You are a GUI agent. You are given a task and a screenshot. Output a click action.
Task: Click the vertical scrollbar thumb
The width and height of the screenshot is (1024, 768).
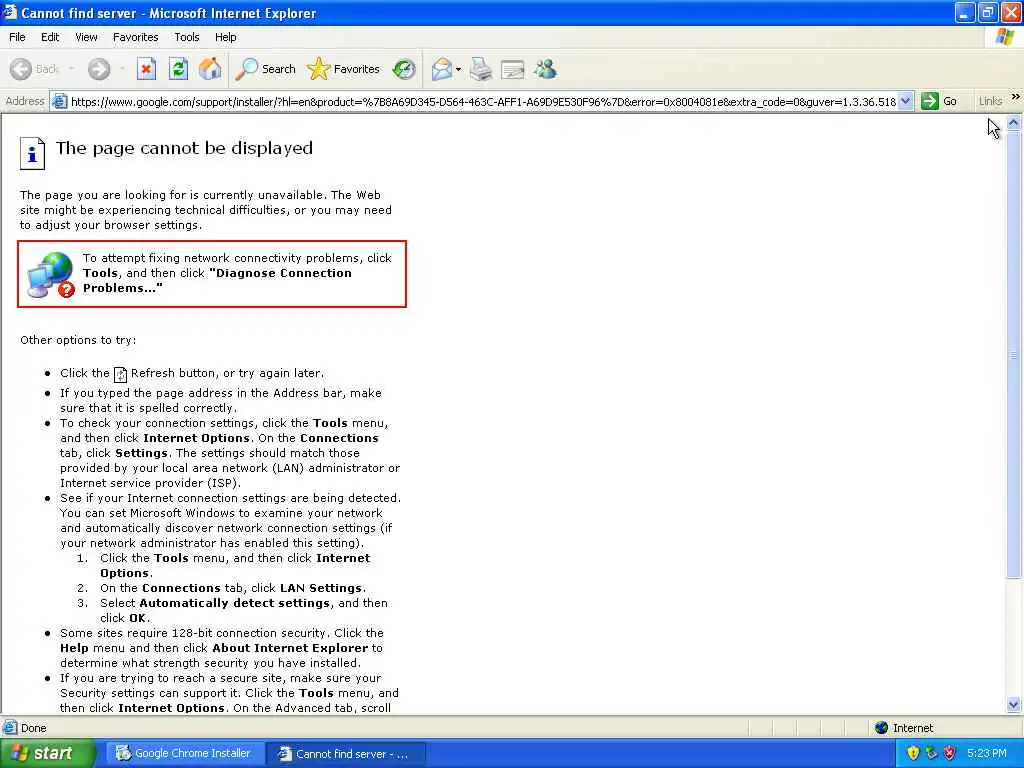point(1014,354)
